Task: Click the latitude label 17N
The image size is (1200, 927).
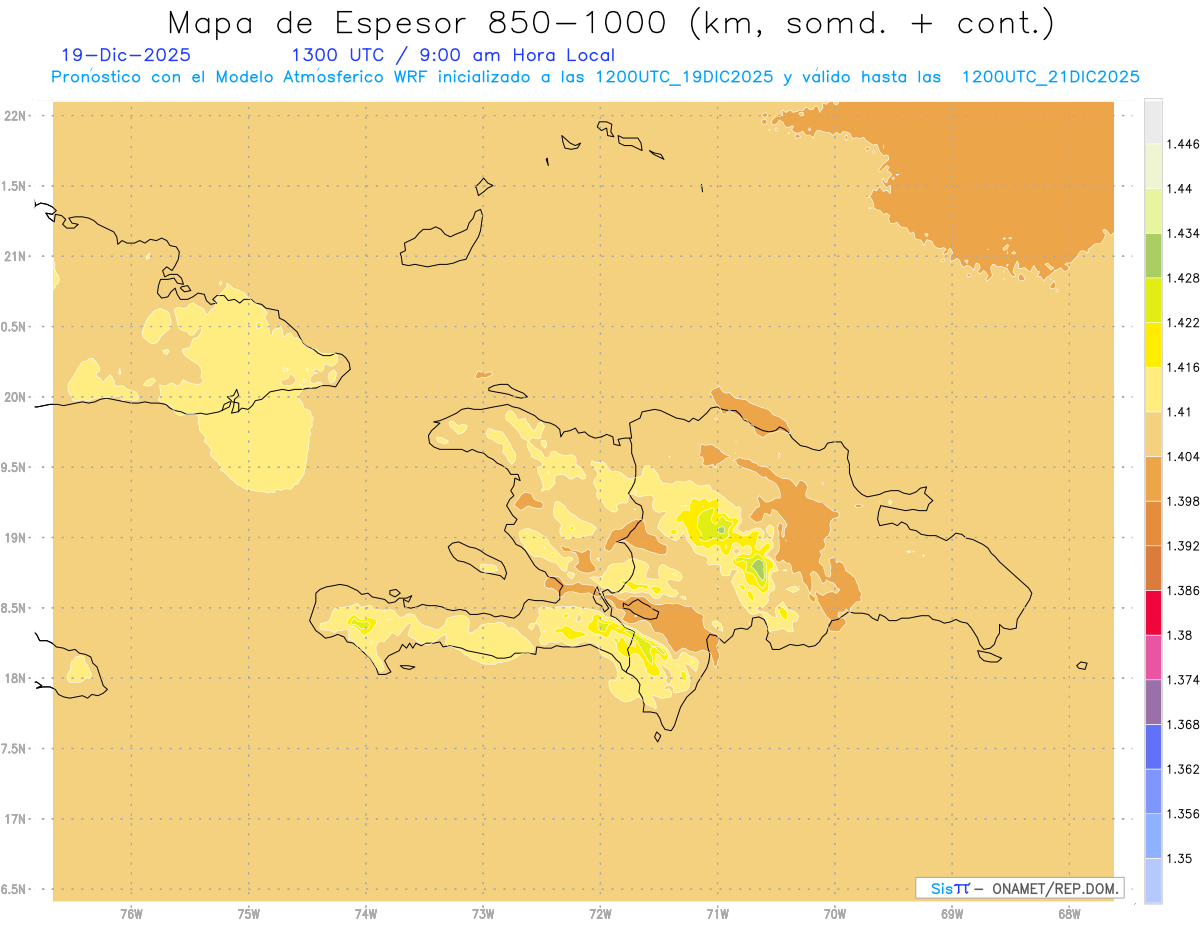Action: pos(15,819)
